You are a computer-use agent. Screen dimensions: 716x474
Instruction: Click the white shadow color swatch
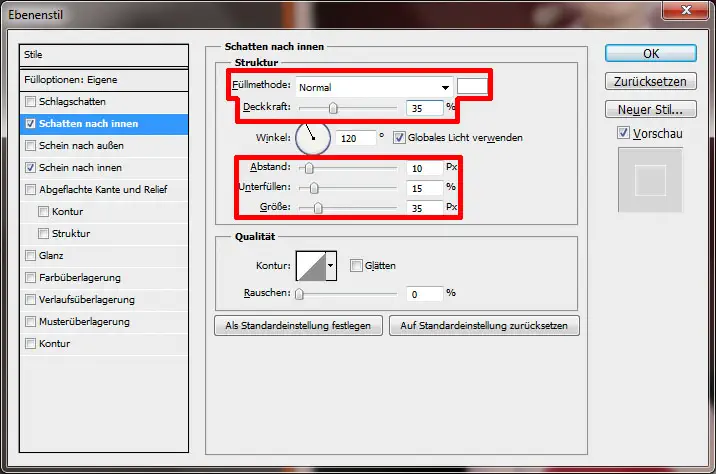pyautogui.click(x=472, y=86)
